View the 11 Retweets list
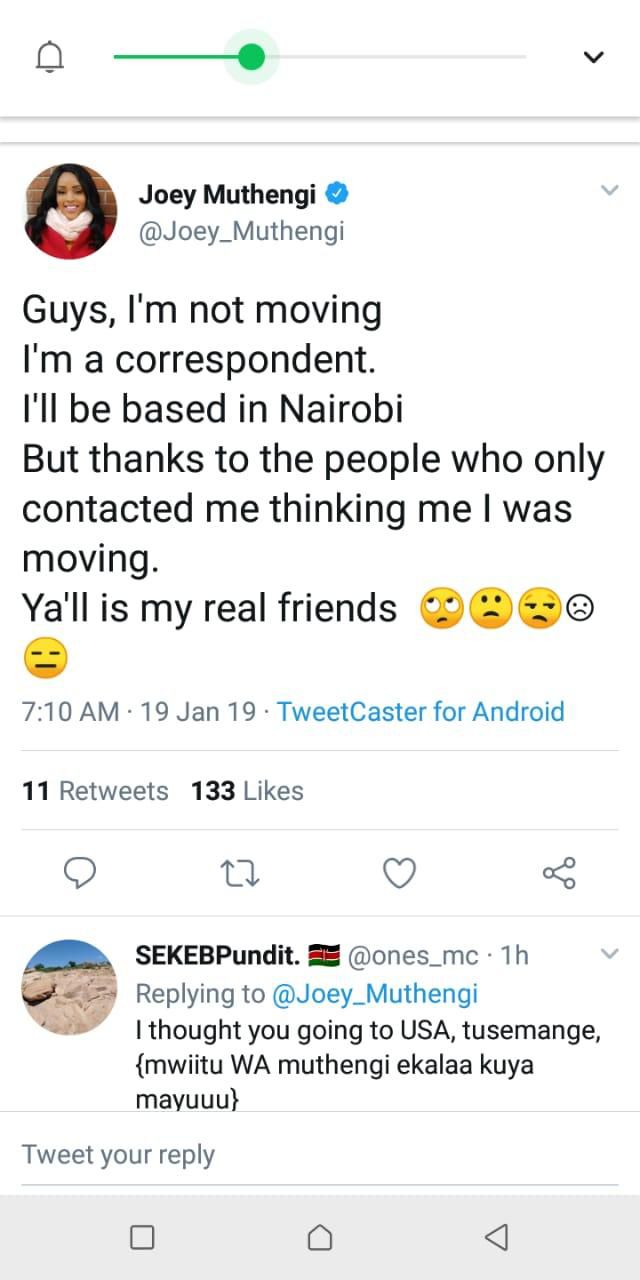The image size is (640, 1280). [95, 791]
